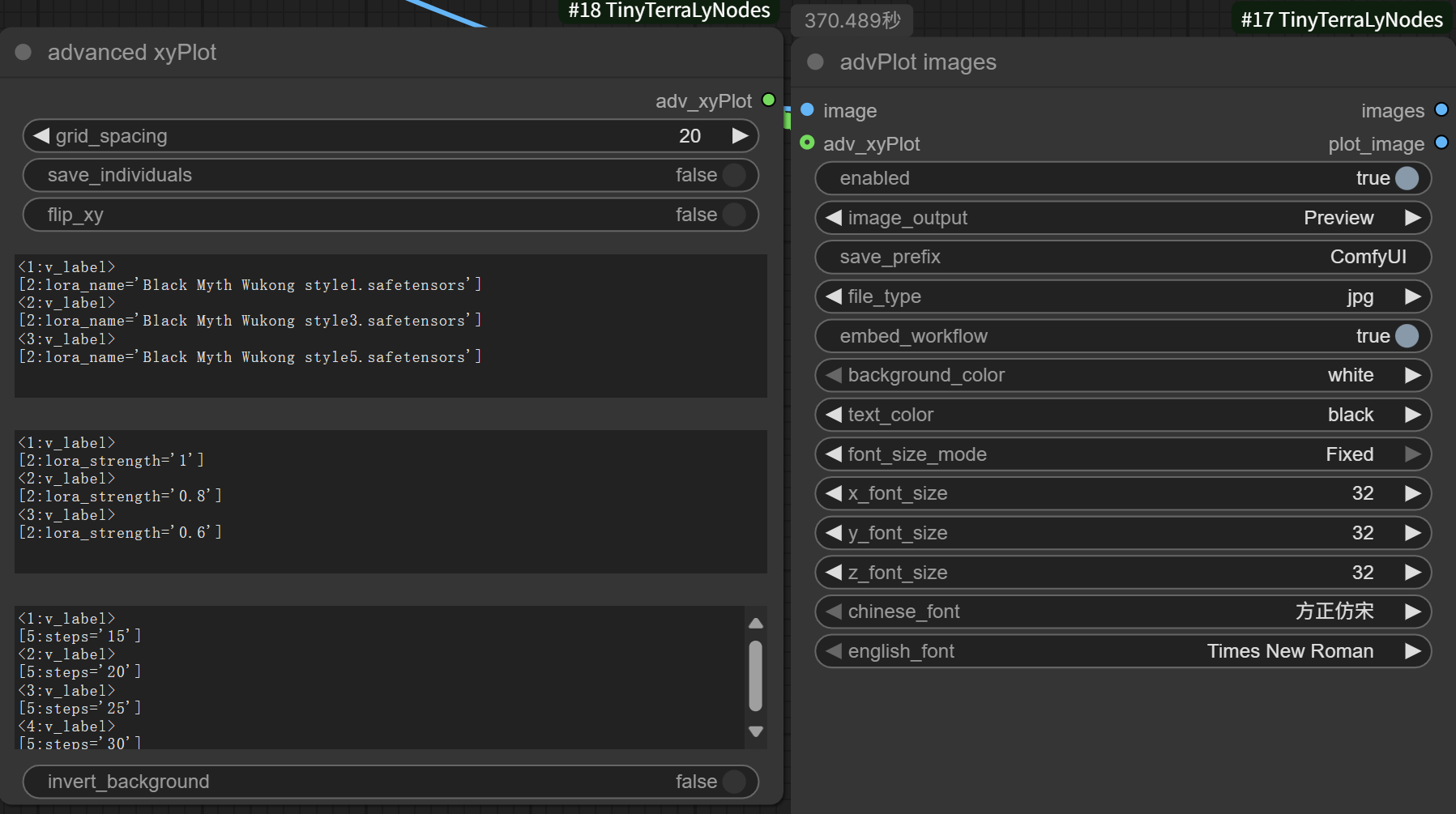Decrease z_font_size value
Screen dimensions: 1456x814
[x=834, y=573]
